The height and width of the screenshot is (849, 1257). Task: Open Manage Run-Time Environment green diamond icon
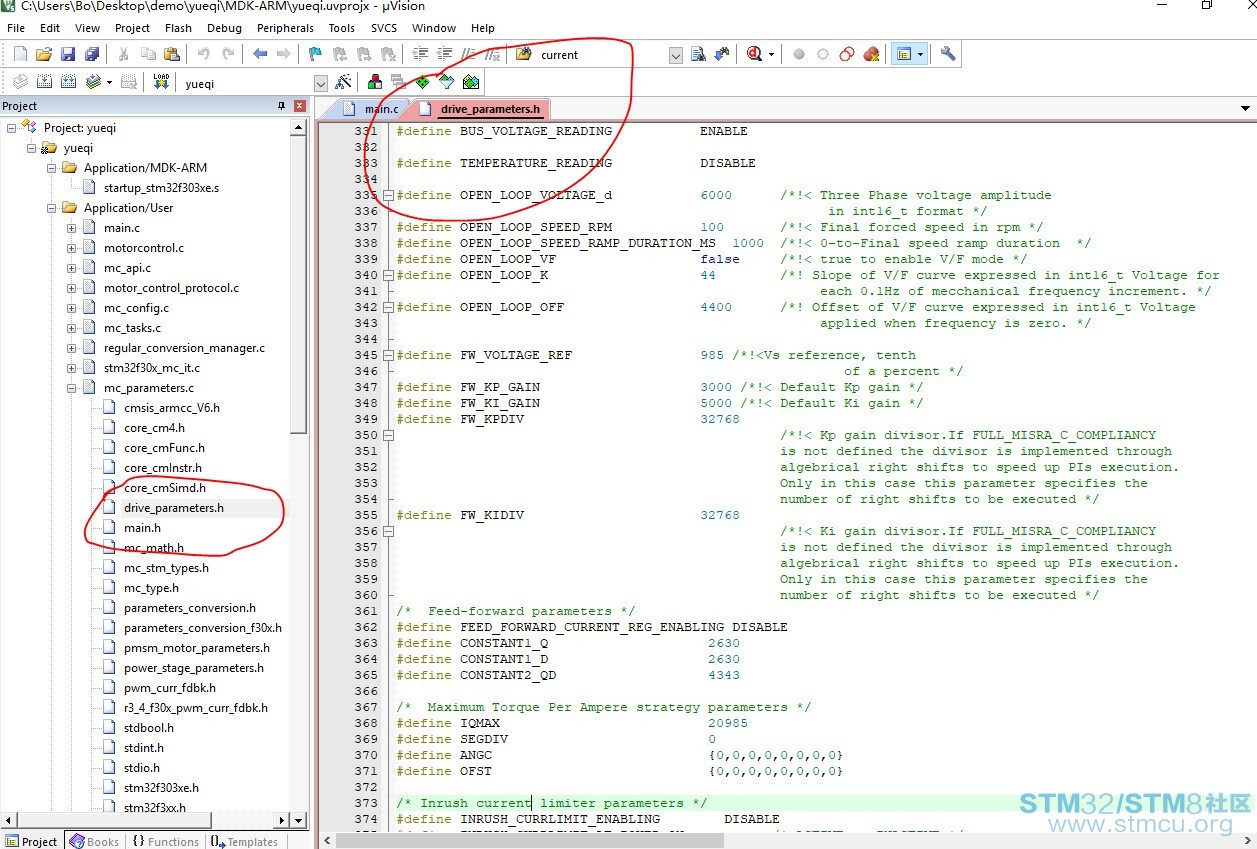click(423, 82)
